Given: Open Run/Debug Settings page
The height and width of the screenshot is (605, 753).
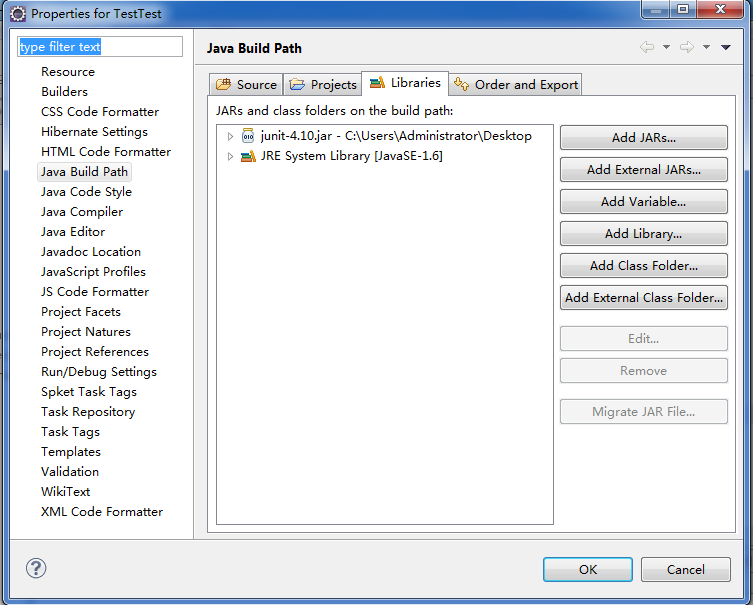Looking at the screenshot, I should tap(99, 372).
